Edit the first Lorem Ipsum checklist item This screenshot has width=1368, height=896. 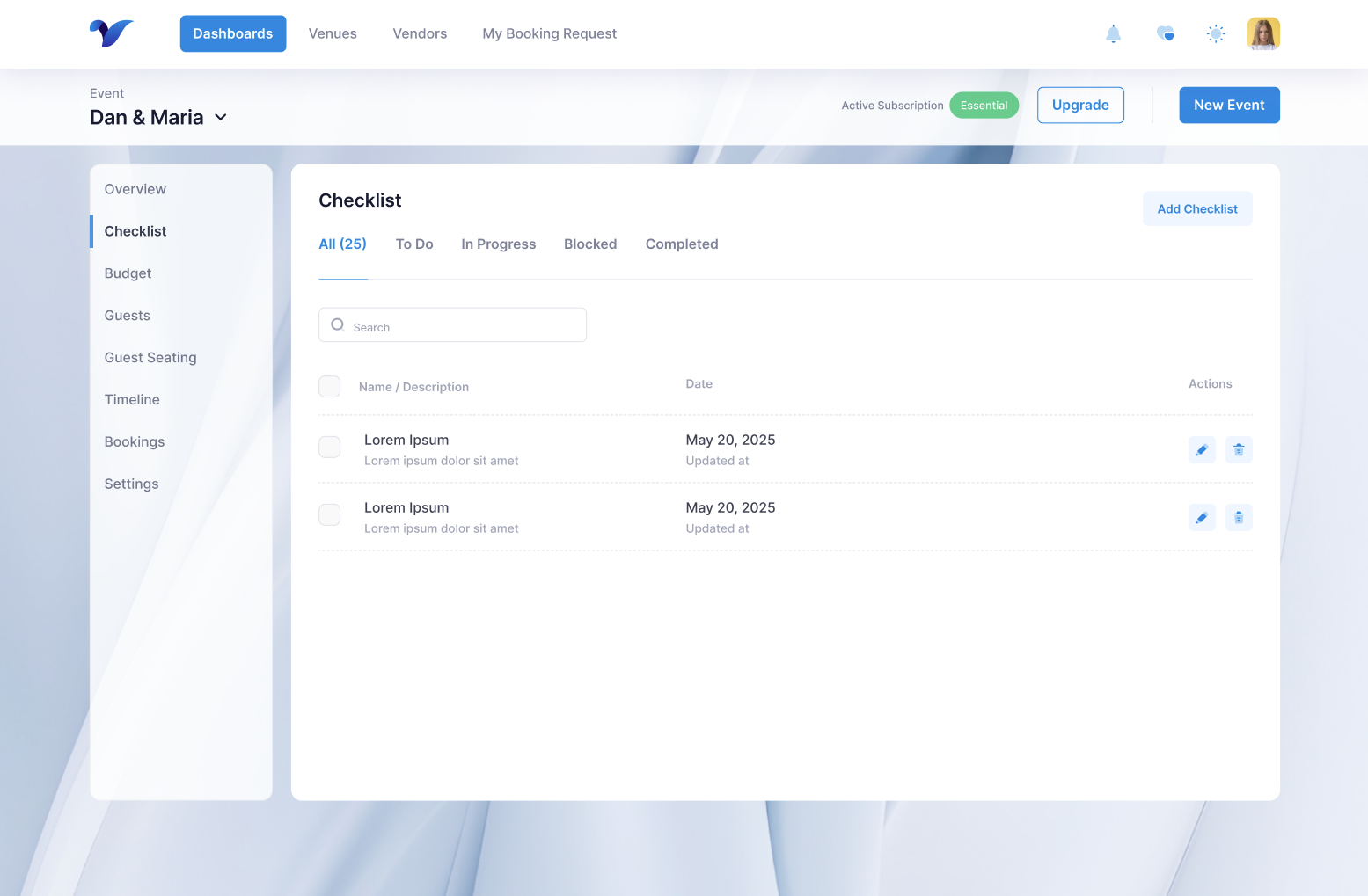click(x=1202, y=449)
